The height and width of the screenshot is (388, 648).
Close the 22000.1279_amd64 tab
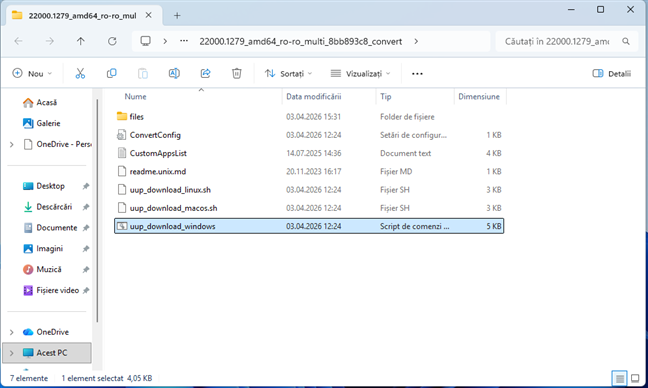click(x=149, y=15)
